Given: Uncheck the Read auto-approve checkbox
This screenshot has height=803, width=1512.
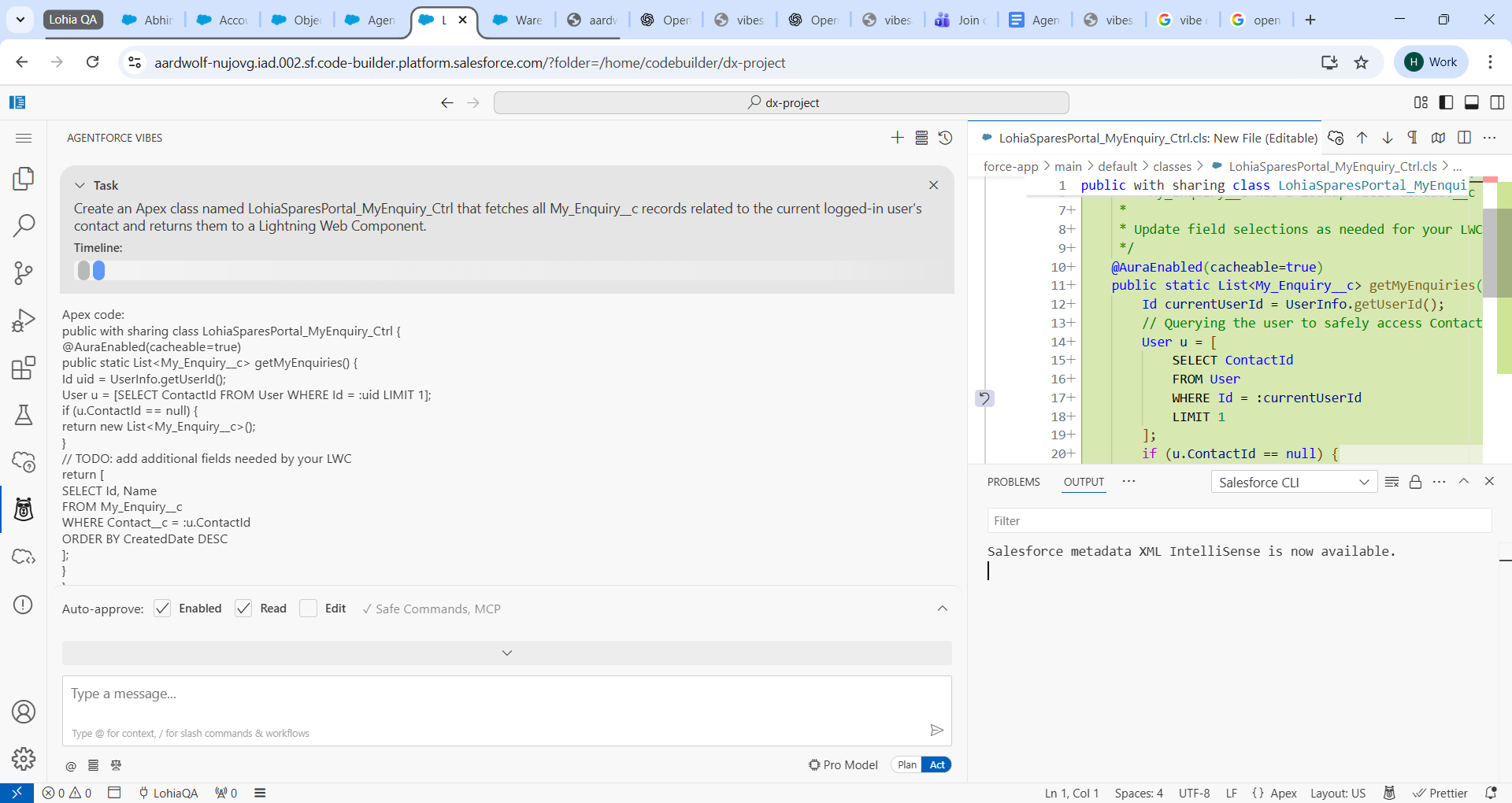Looking at the screenshot, I should 244,609.
